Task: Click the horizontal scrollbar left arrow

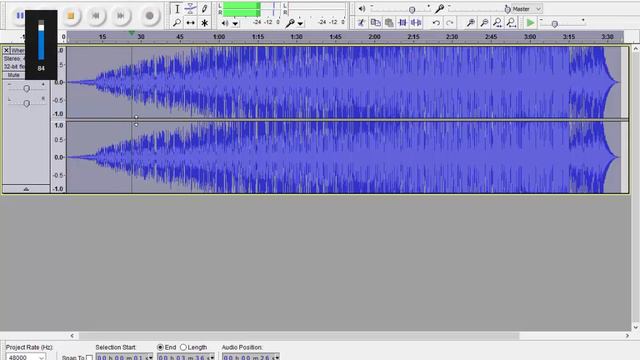Action: point(72,336)
